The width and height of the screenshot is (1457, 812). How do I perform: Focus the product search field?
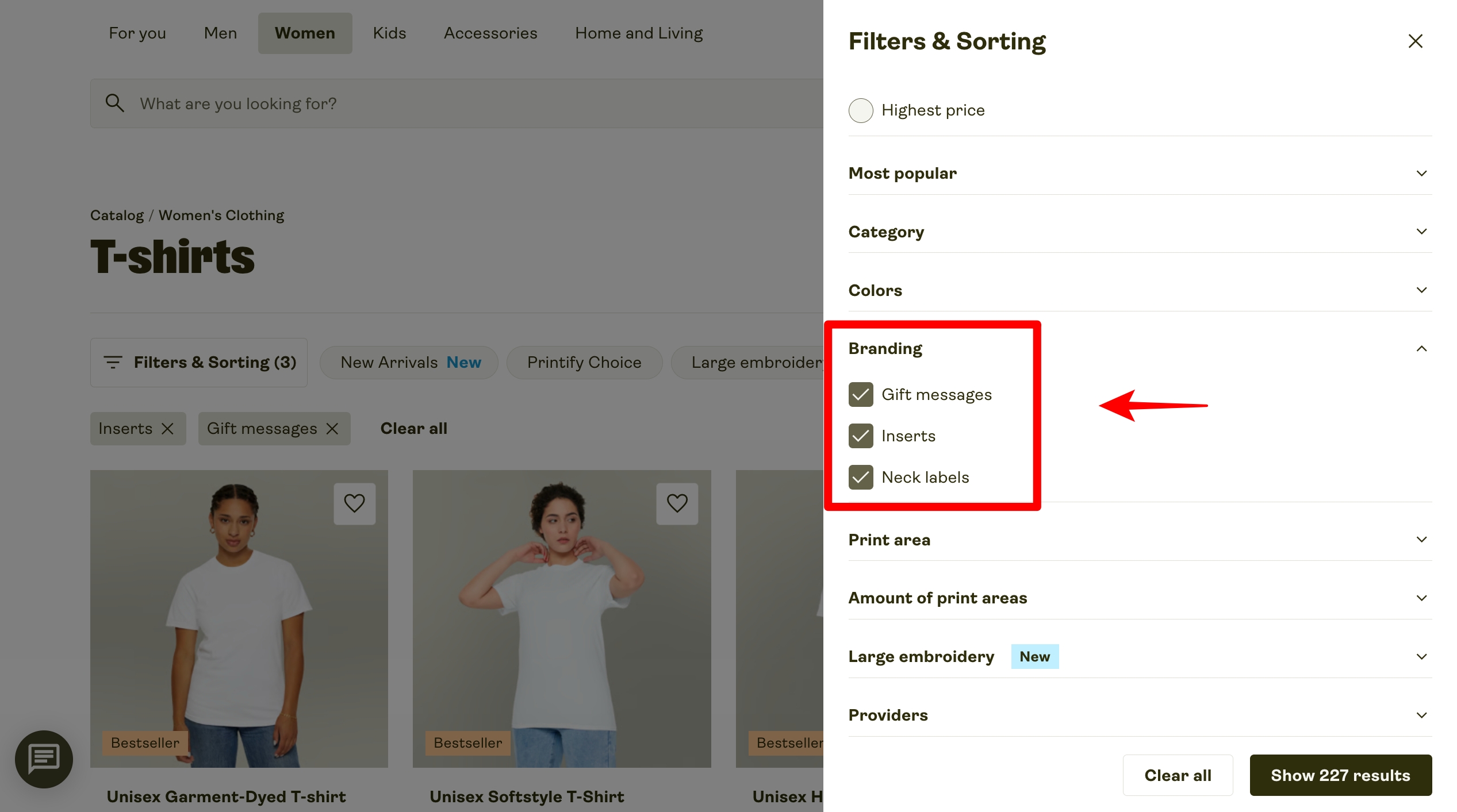[457, 103]
